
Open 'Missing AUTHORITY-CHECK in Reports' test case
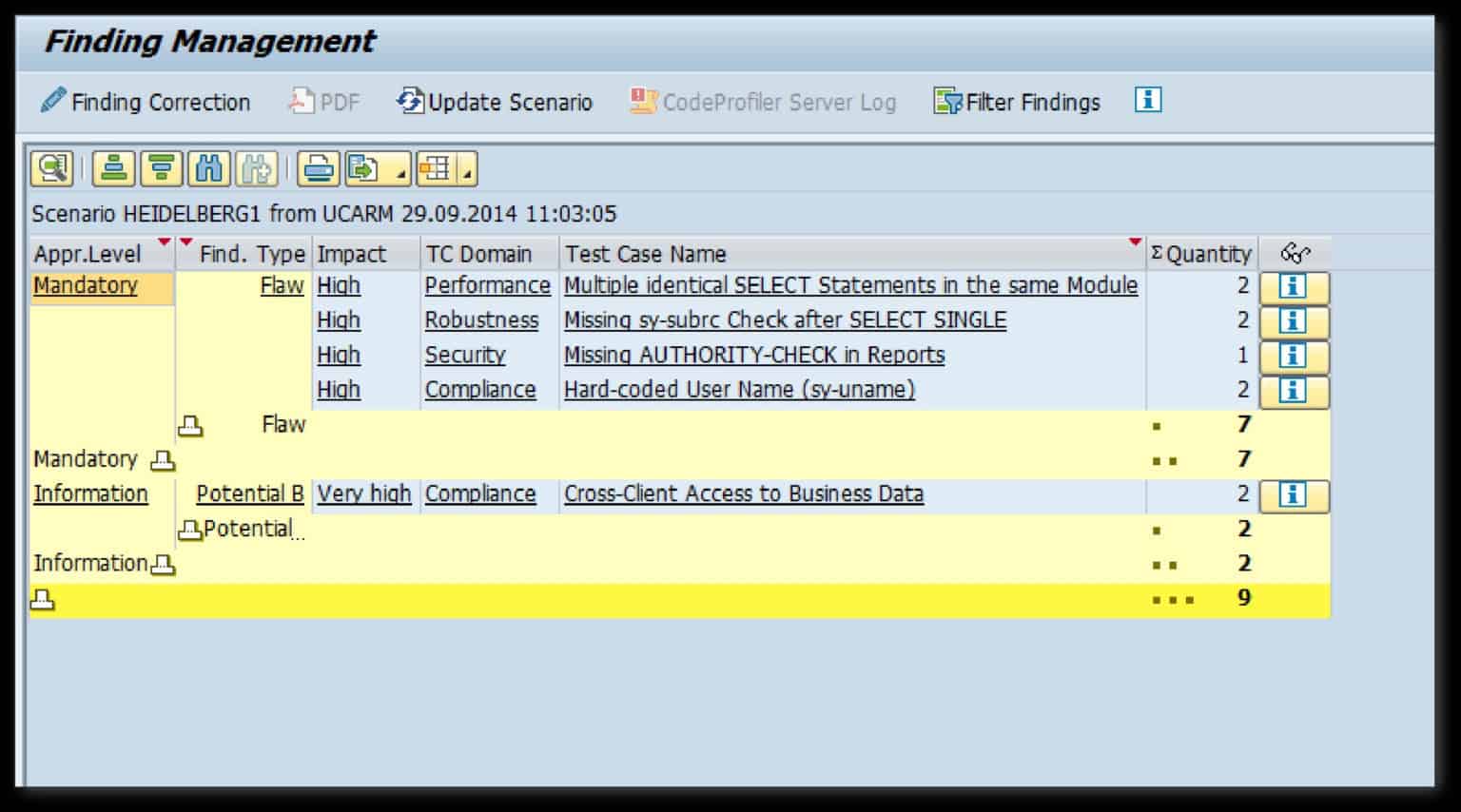click(x=753, y=355)
